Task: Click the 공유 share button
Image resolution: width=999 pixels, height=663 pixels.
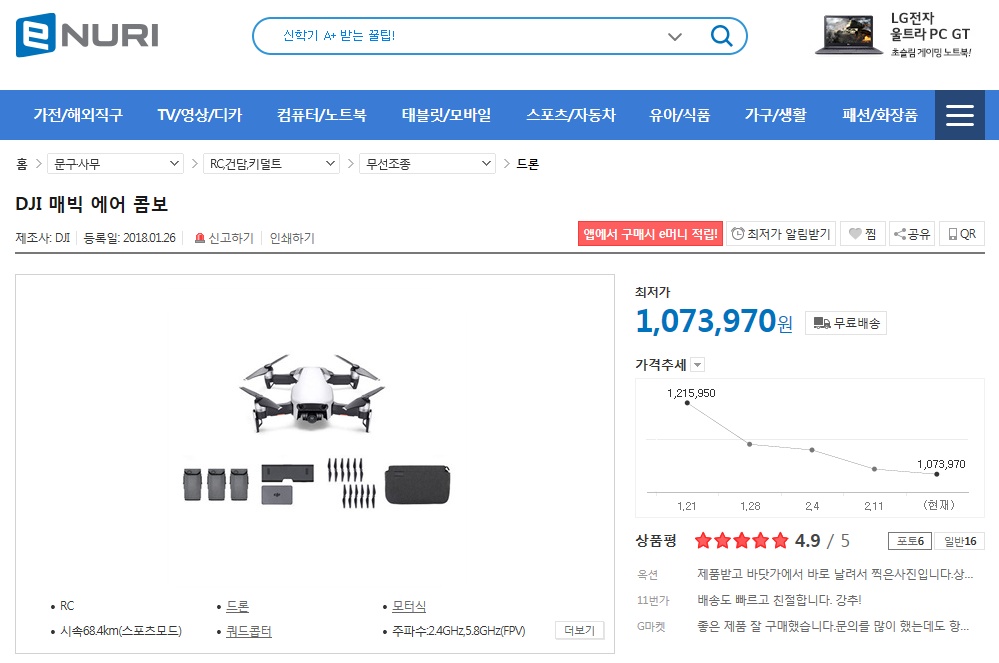Action: coord(912,234)
